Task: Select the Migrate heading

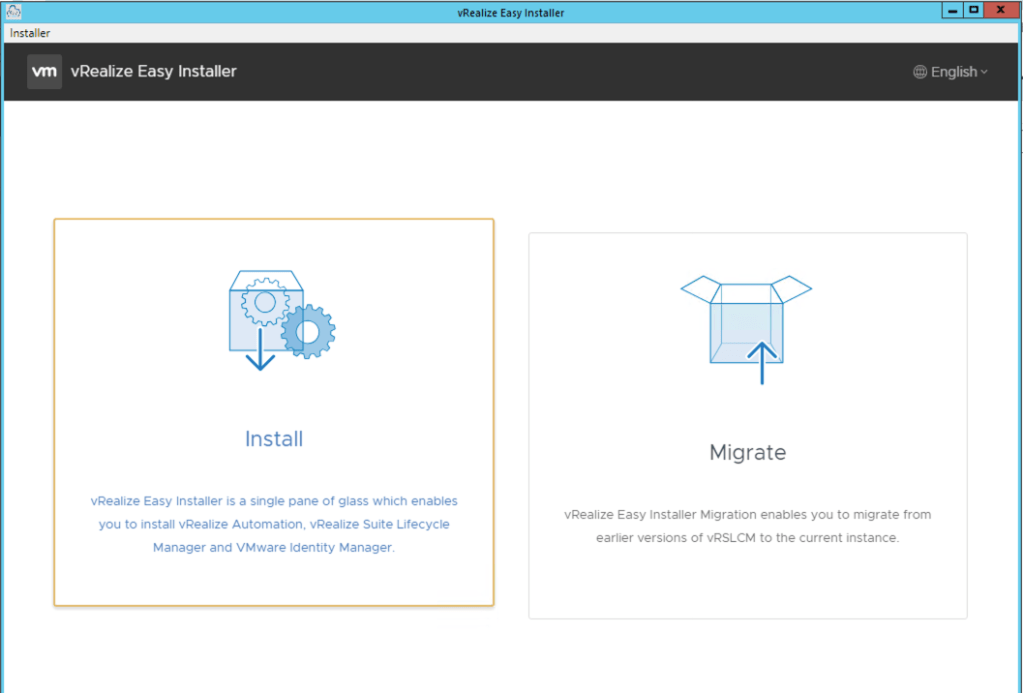Action: [747, 452]
